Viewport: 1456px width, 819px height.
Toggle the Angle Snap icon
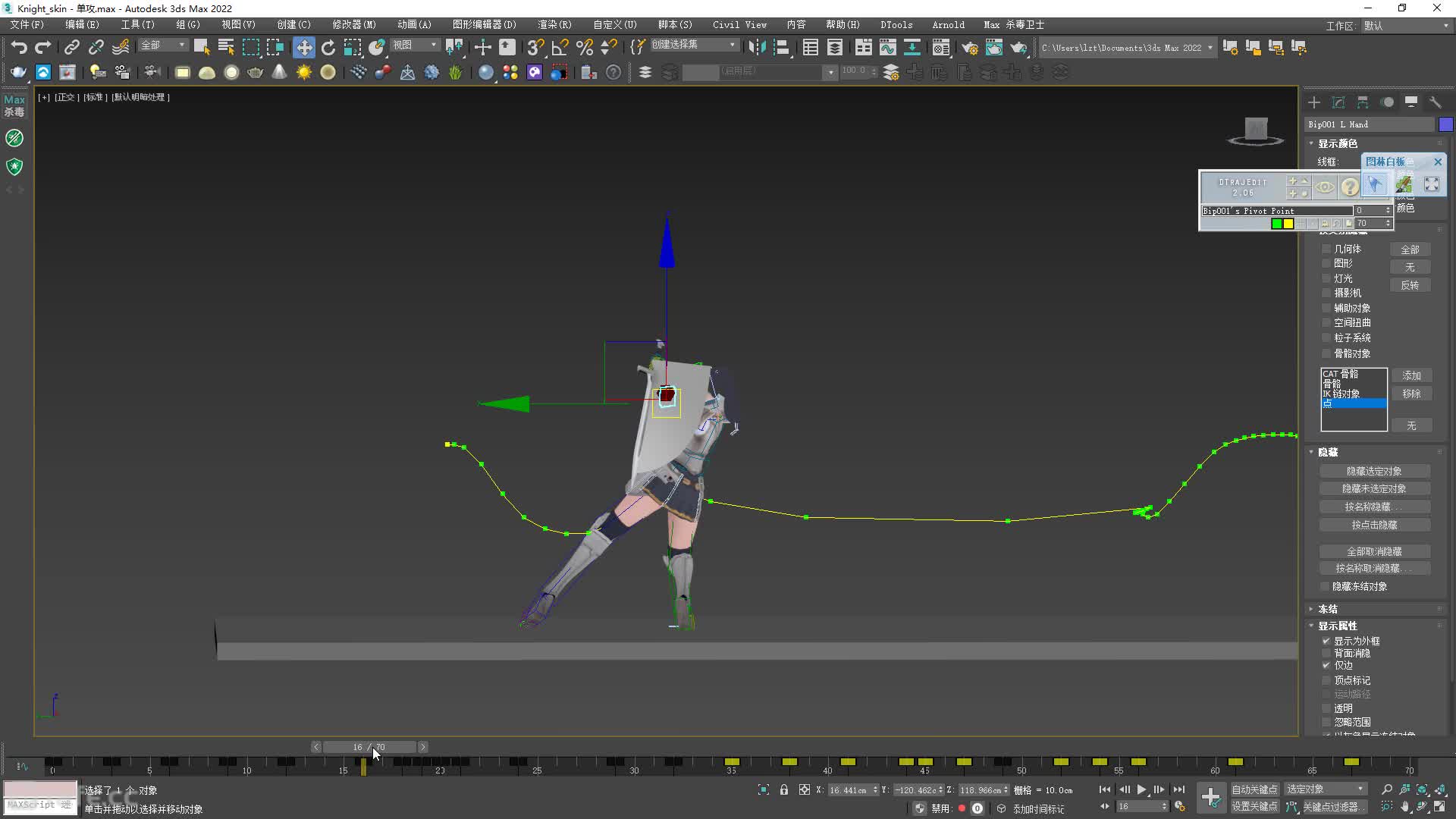pos(560,48)
